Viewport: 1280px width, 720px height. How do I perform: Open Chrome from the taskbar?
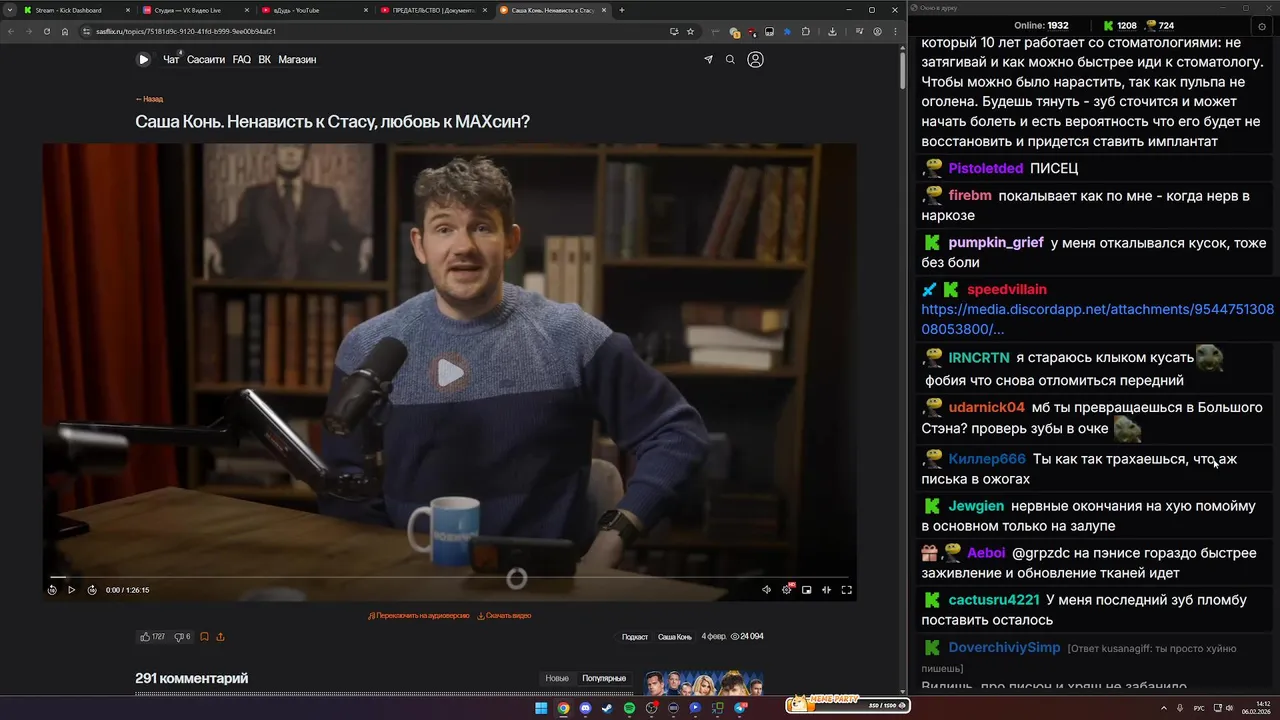click(563, 708)
